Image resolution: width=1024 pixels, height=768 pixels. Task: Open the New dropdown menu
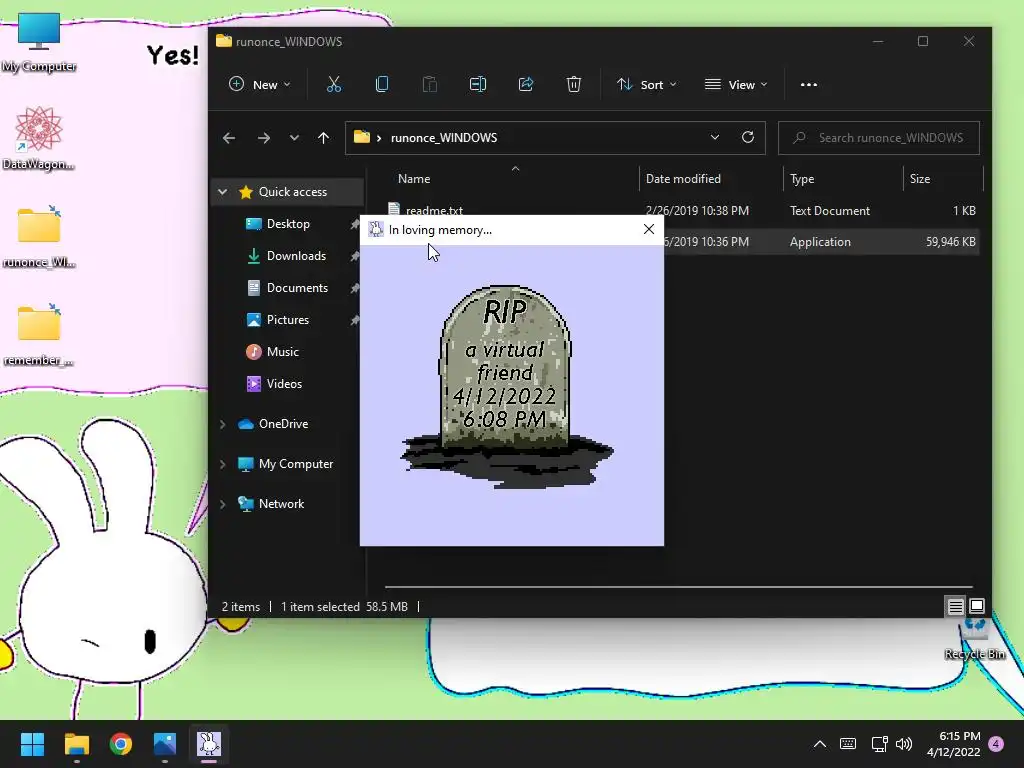point(259,84)
